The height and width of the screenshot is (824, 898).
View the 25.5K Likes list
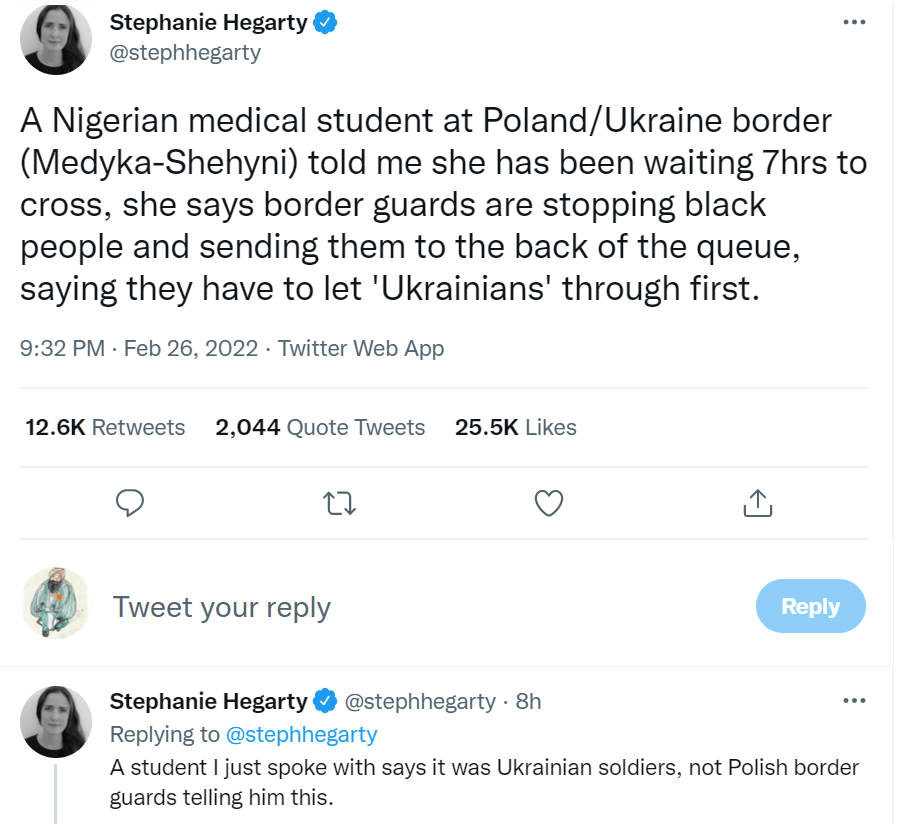[x=516, y=427]
